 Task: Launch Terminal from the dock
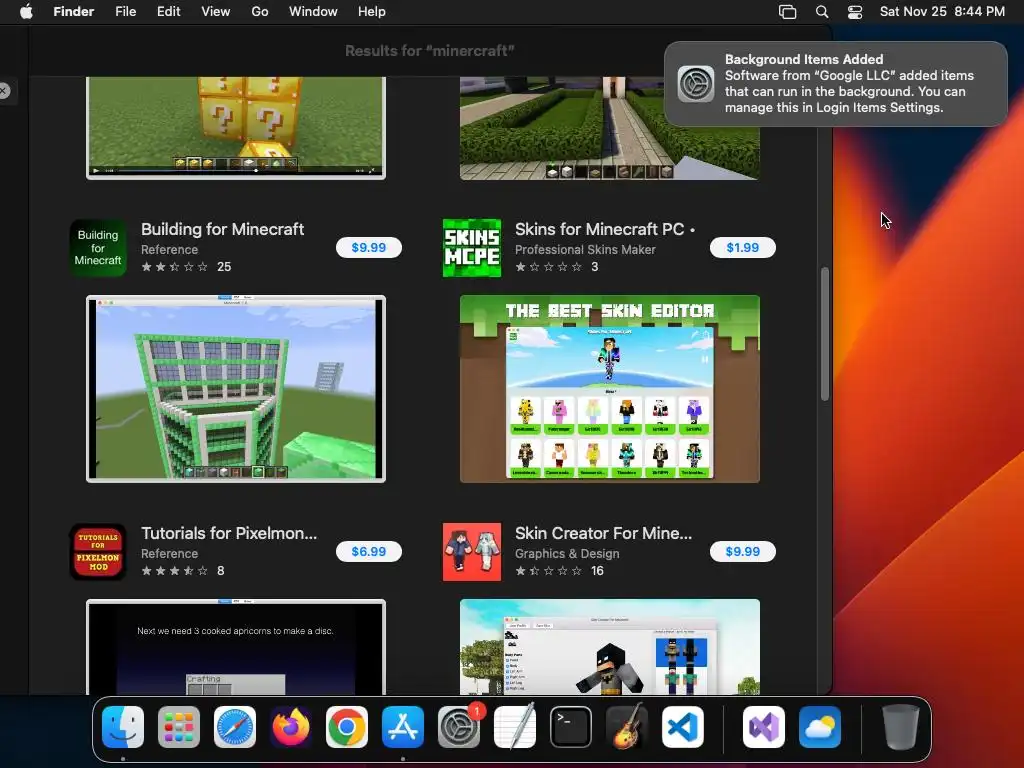click(571, 727)
